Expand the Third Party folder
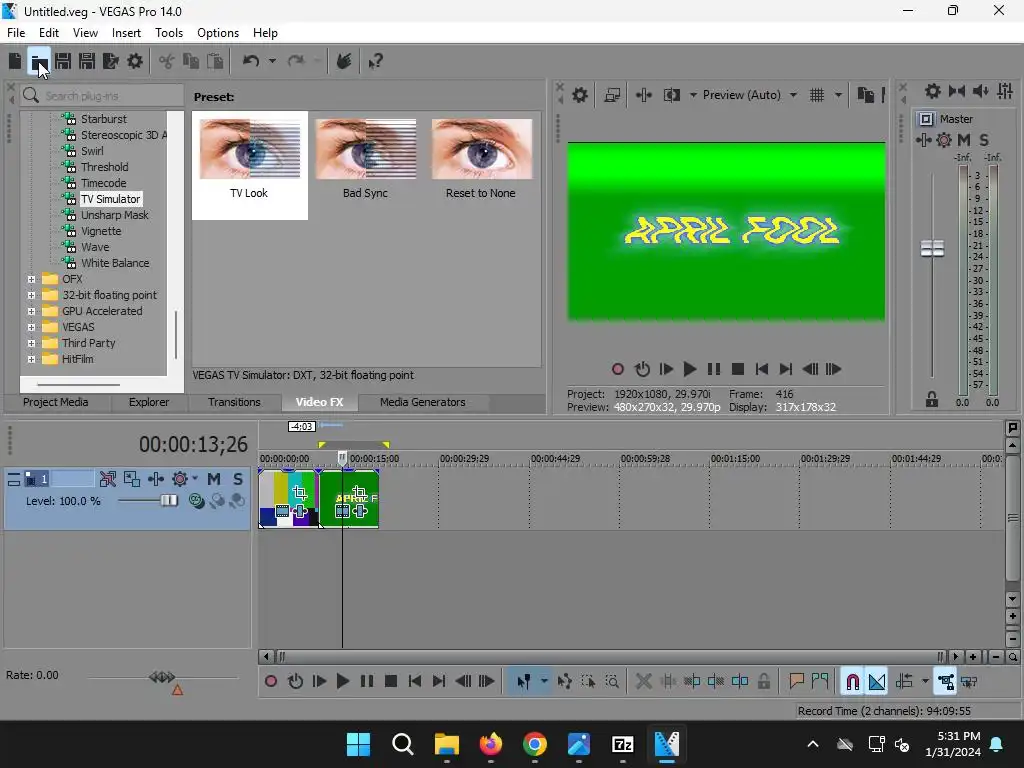 (31, 344)
